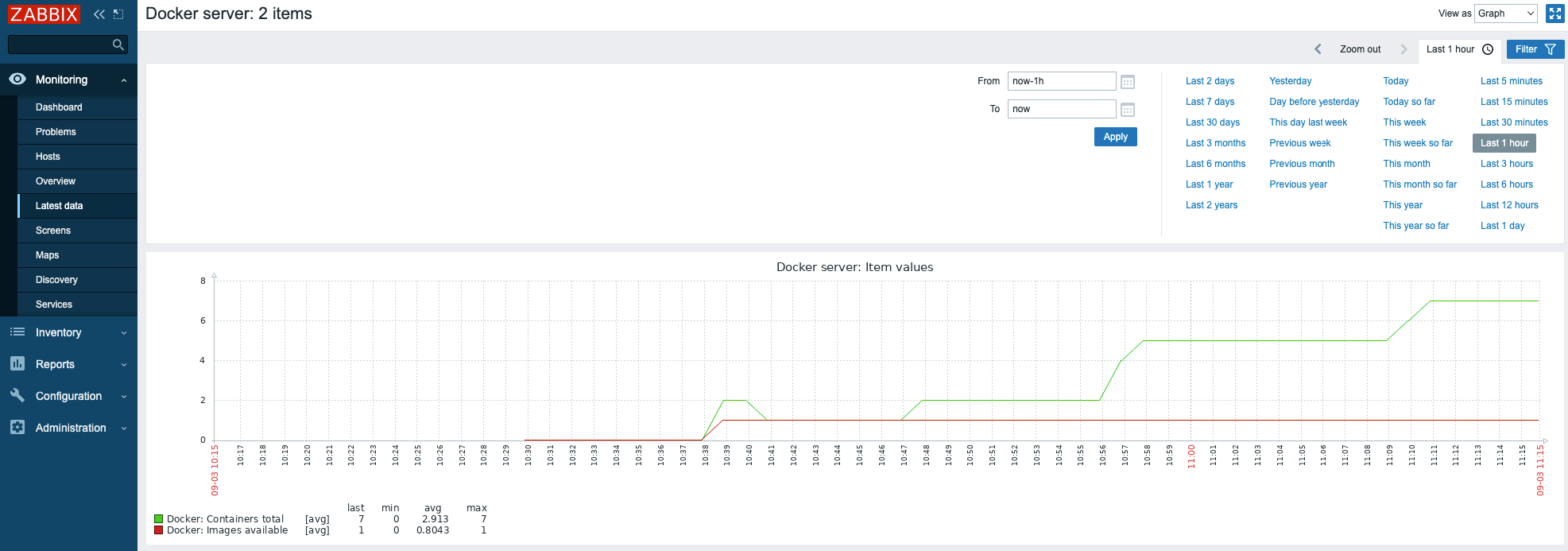Click the Administration gear icon
The image size is (1568, 551).
coord(17,427)
